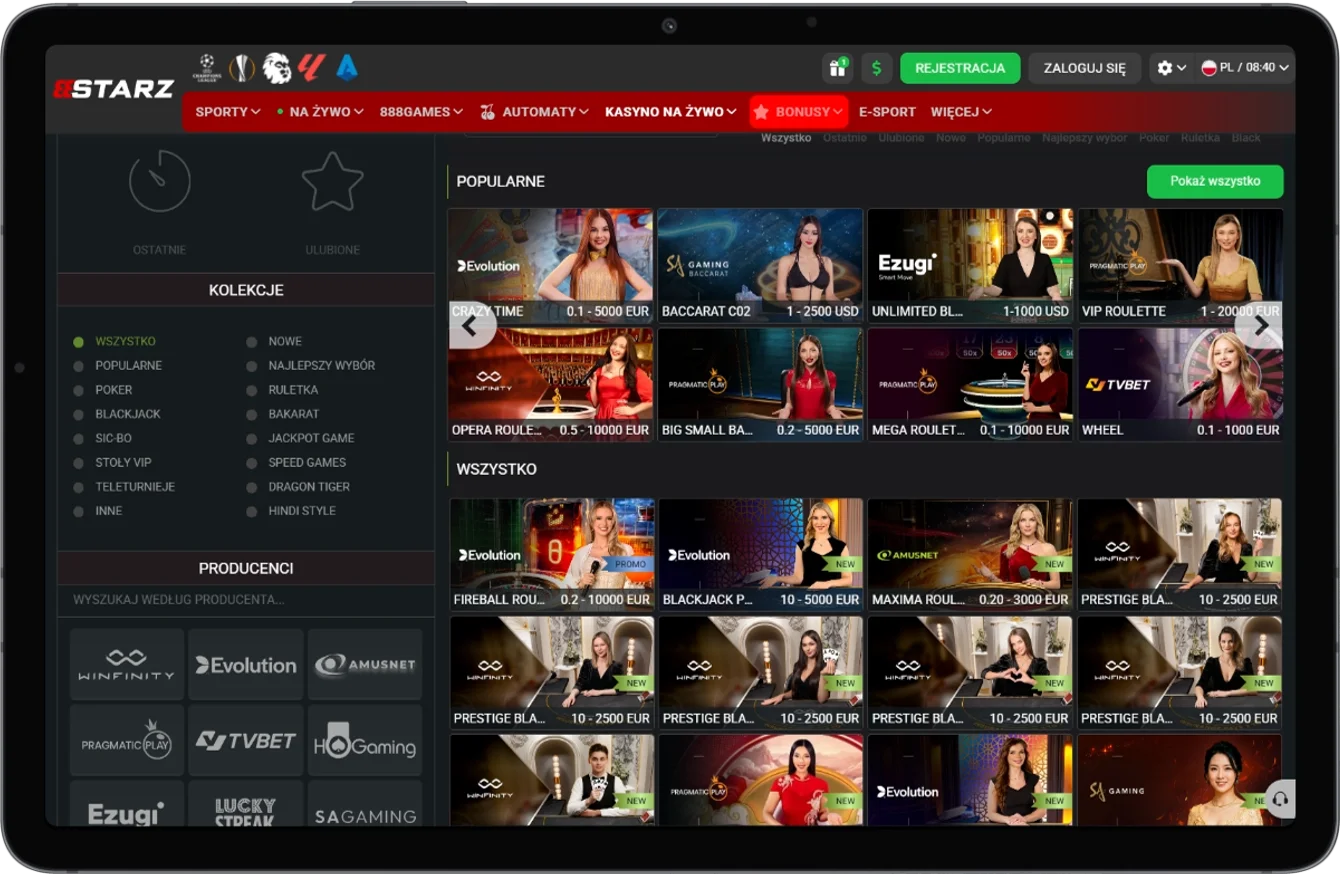Image resolution: width=1340 pixels, height=874 pixels.
Task: Expand the Więcej menu
Action: [961, 112]
